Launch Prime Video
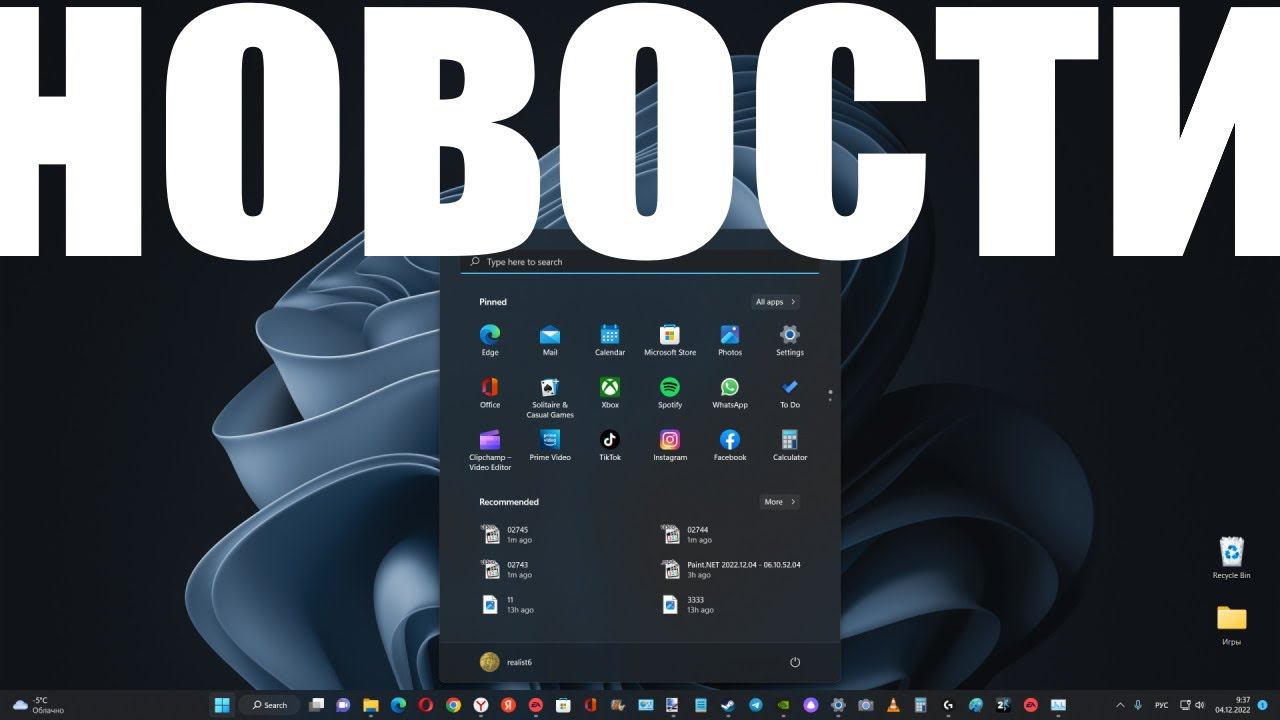1280x720 pixels. click(550, 445)
